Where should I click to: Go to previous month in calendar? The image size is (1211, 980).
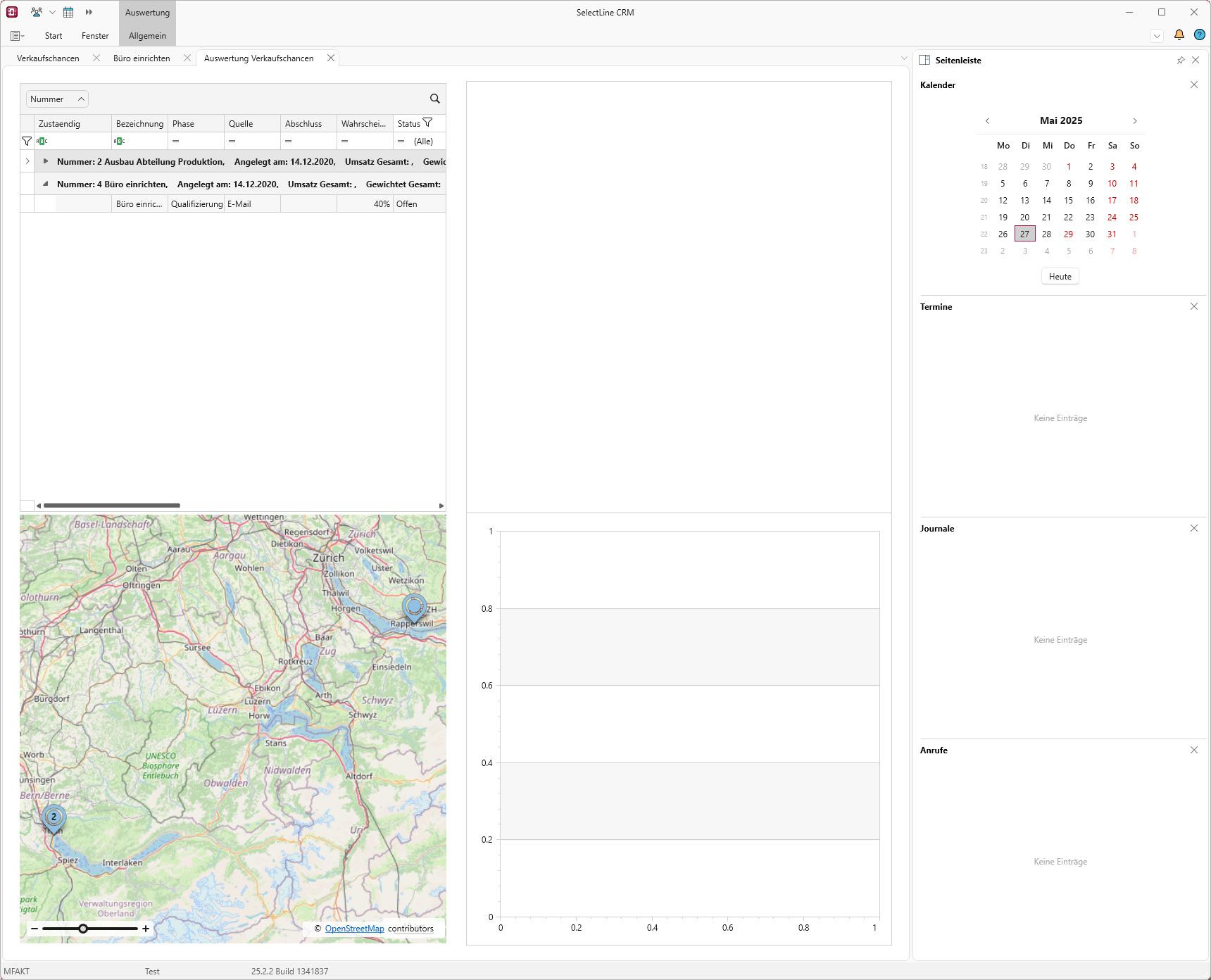(987, 121)
